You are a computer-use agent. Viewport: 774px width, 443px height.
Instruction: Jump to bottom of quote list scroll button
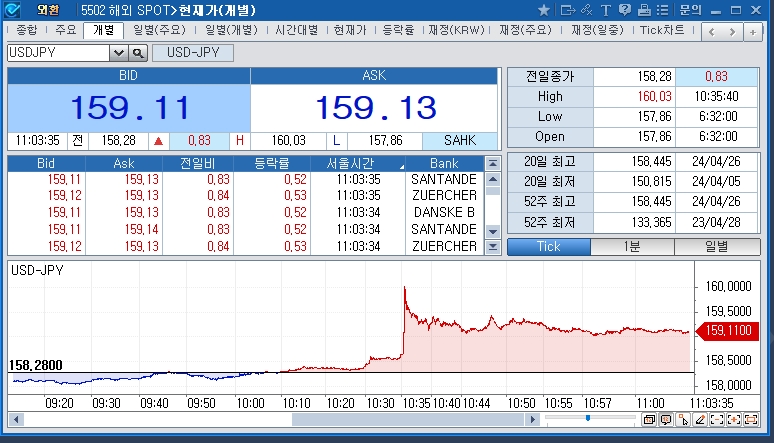(493, 247)
